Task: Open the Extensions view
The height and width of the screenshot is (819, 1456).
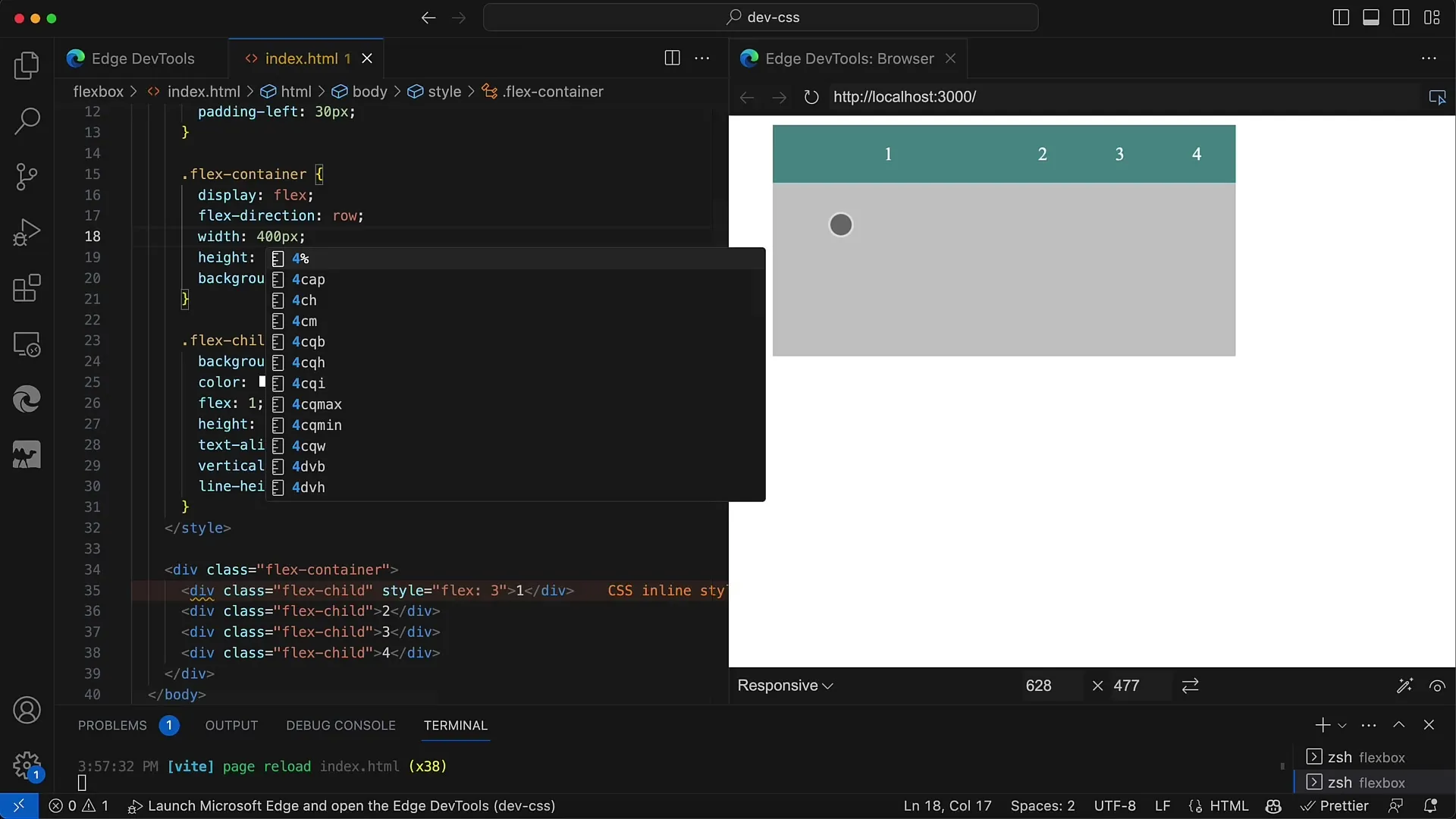Action: 27,288
